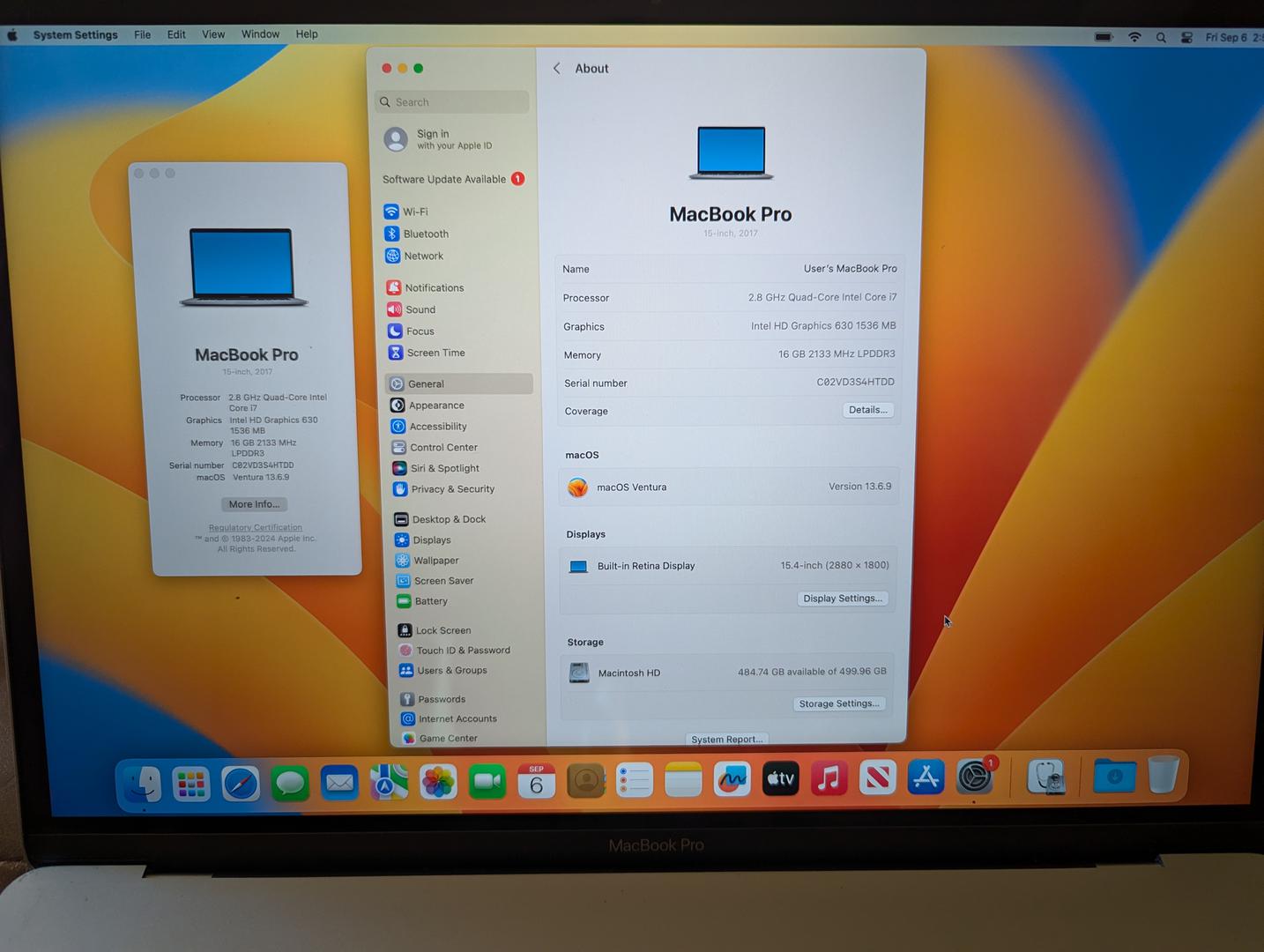Open Wi-Fi settings in the sidebar
1264x952 pixels.
pyautogui.click(x=405, y=212)
